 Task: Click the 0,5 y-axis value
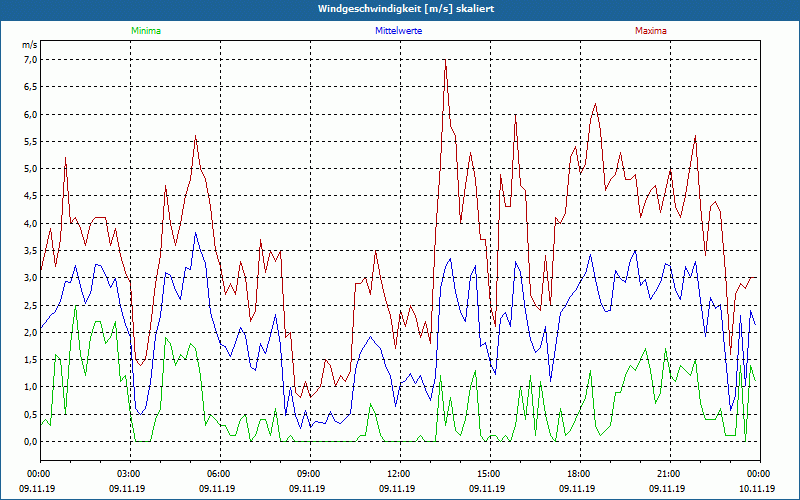point(30,414)
